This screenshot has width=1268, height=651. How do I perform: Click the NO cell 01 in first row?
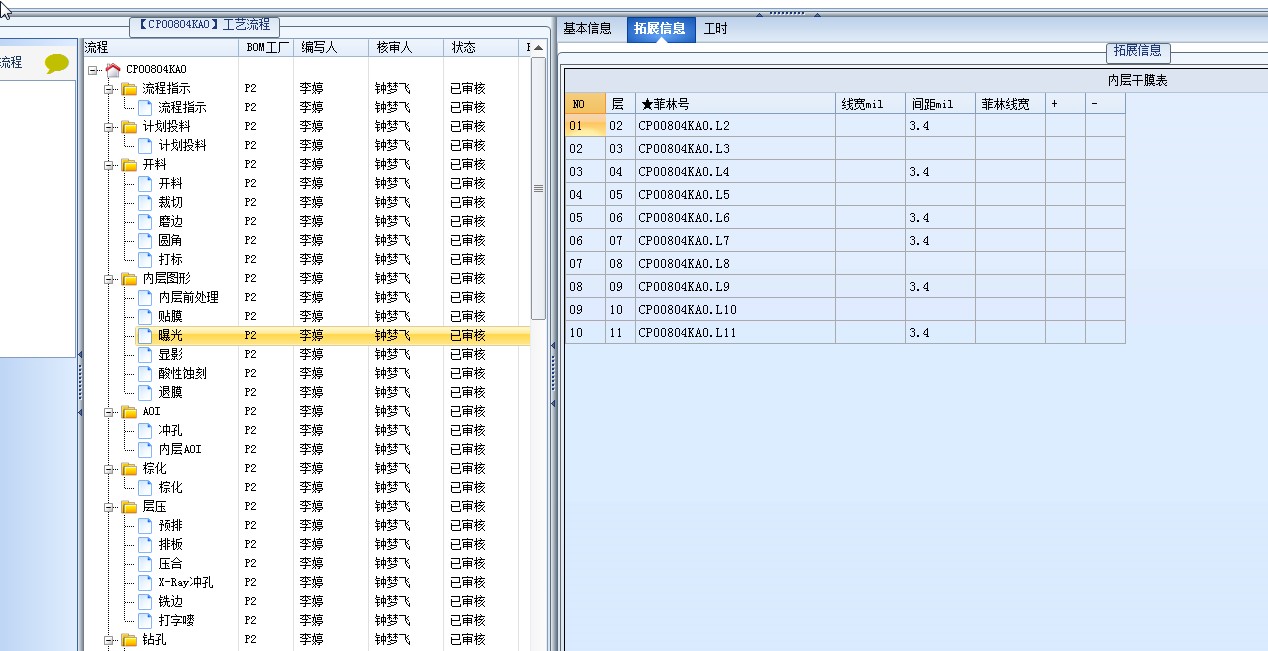click(x=585, y=126)
